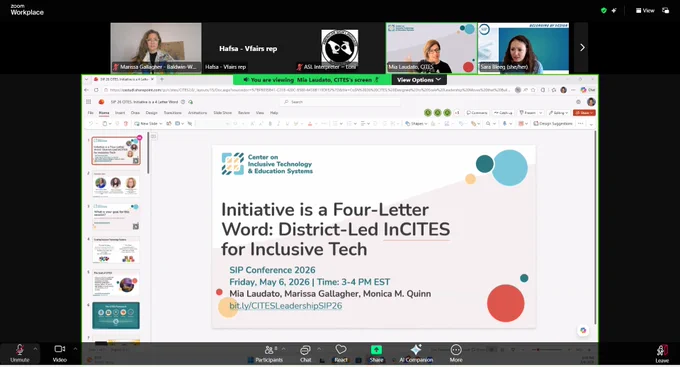
Task: Click the red Share button in PowerPoint
Action: (x=584, y=113)
